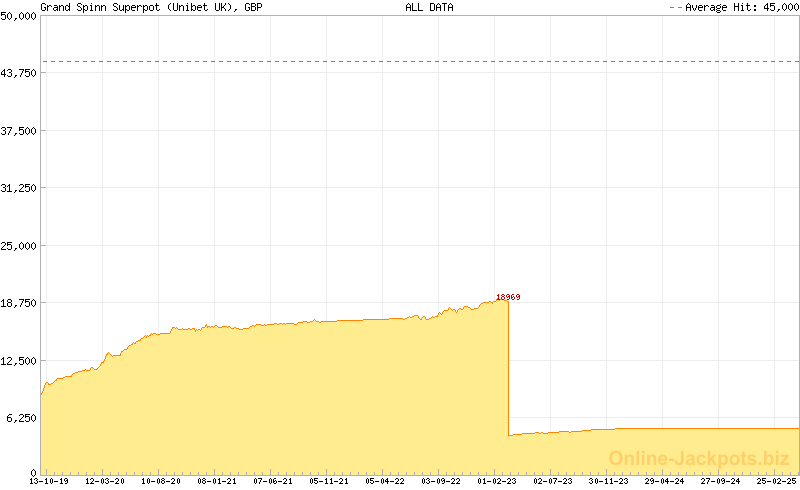Click the 25,000 y-axis label

(x=19, y=245)
